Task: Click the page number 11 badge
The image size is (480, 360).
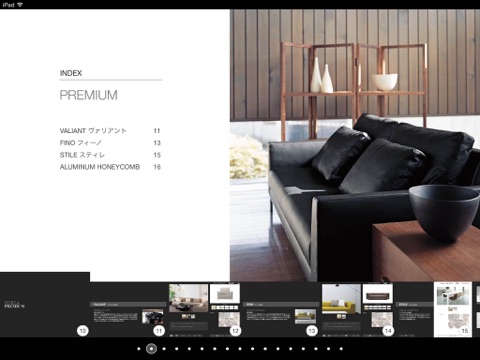Action: 159,331
